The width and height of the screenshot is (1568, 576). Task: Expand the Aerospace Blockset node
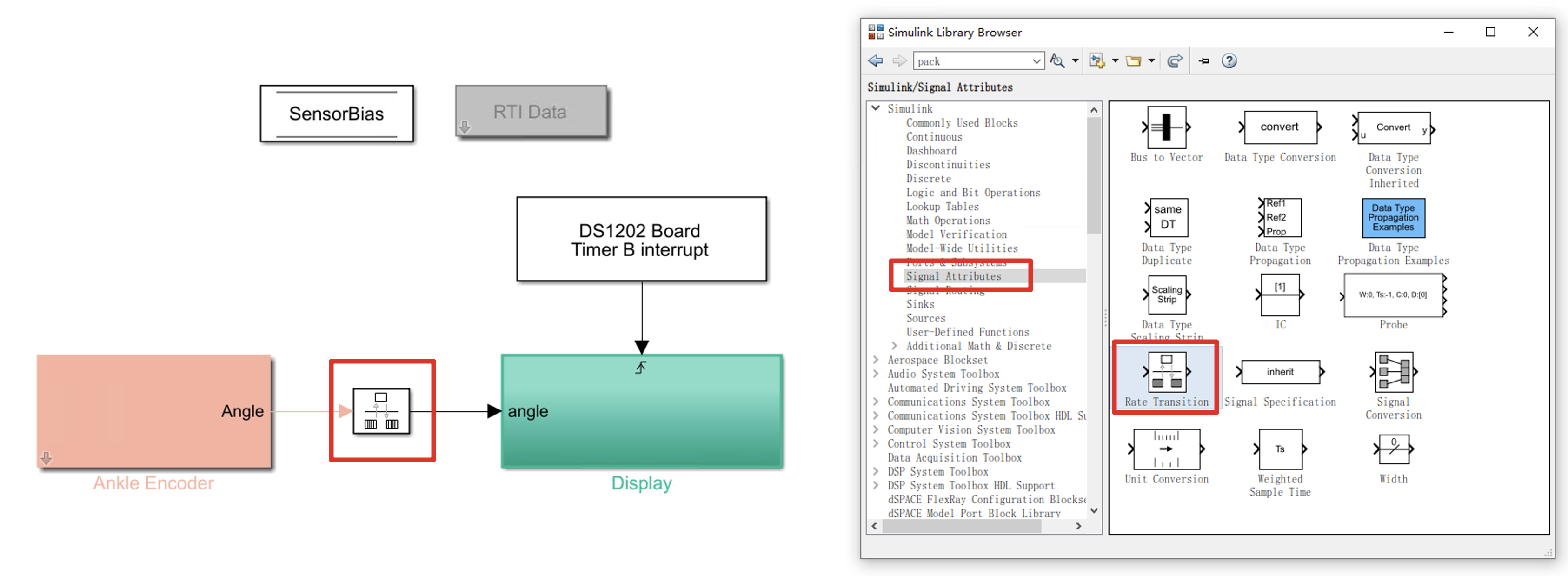pyautogui.click(x=875, y=360)
